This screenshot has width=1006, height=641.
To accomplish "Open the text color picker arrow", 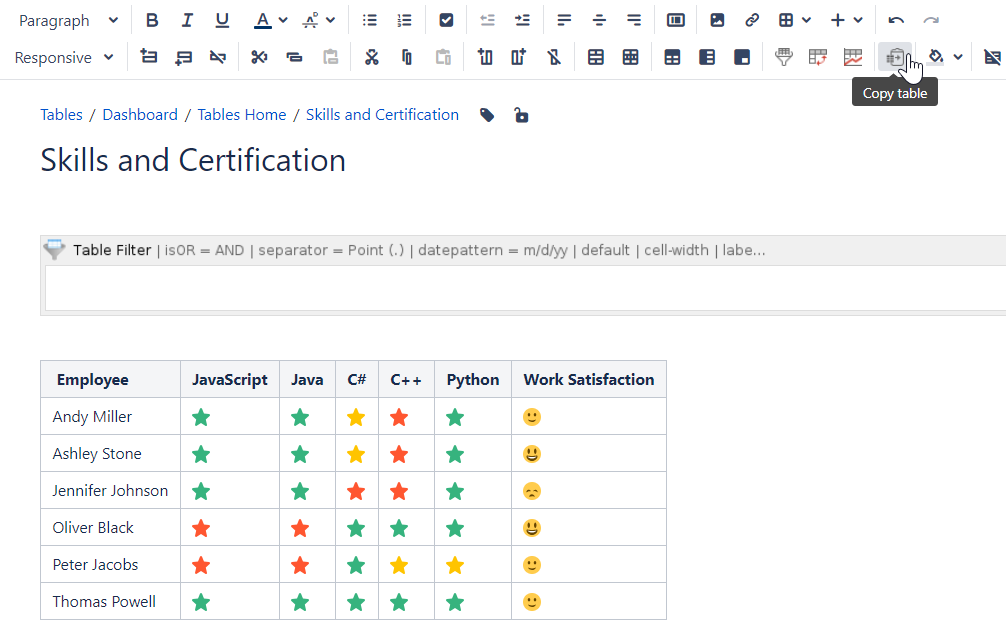I will click(283, 20).
